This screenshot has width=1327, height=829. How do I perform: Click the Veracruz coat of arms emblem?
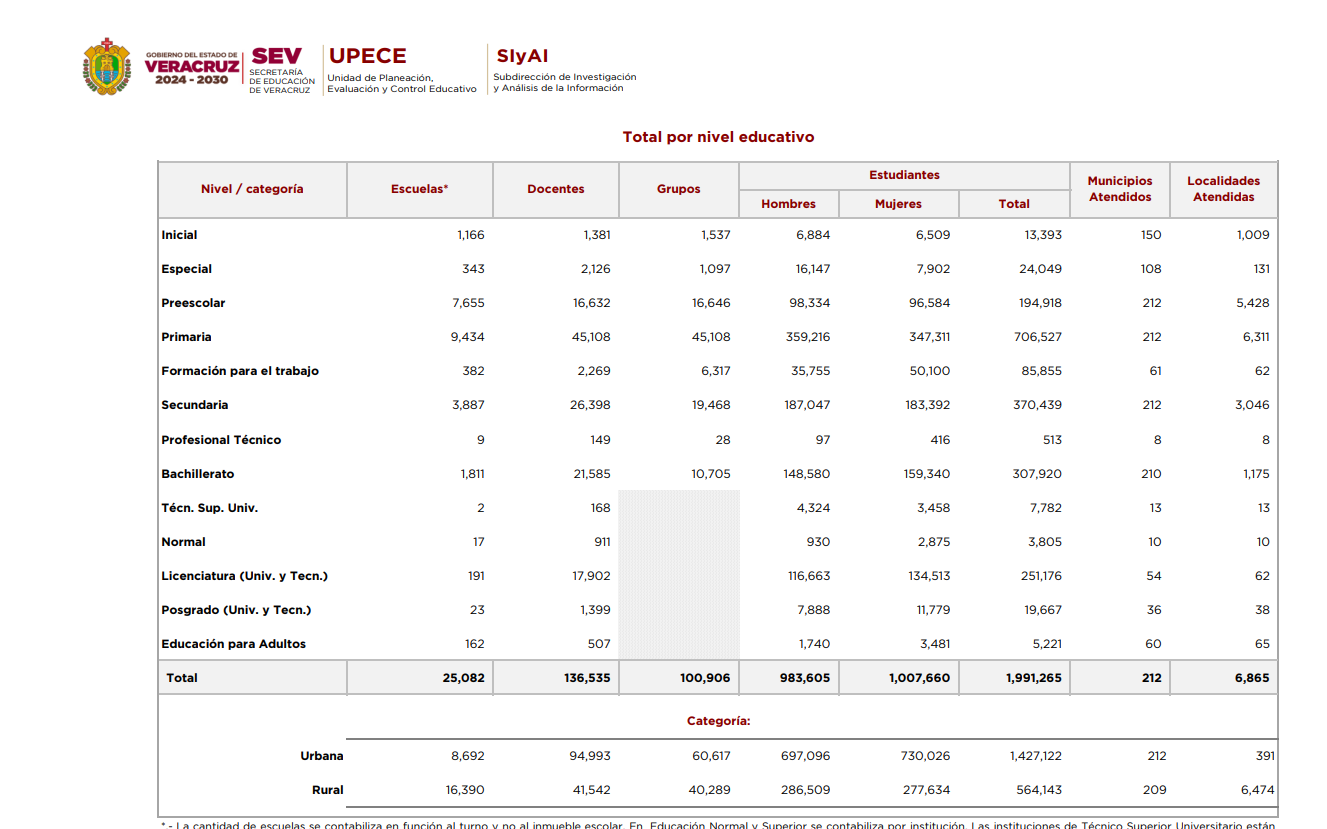107,67
